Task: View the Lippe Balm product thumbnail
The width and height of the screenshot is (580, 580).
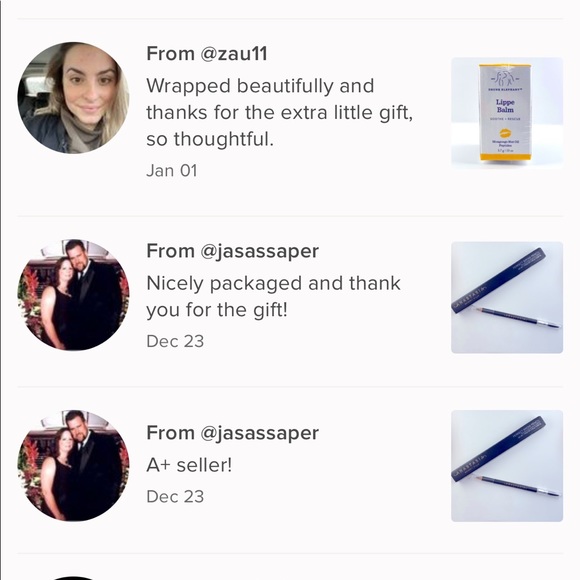Action: click(507, 113)
